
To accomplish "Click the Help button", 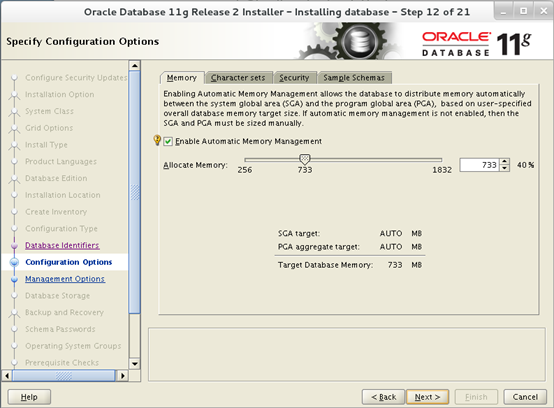I will pyautogui.click(x=29, y=397).
